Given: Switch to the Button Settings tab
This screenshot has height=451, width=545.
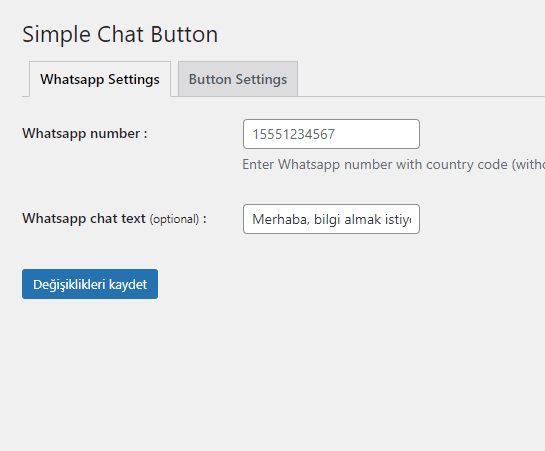Looking at the screenshot, I should 238,79.
